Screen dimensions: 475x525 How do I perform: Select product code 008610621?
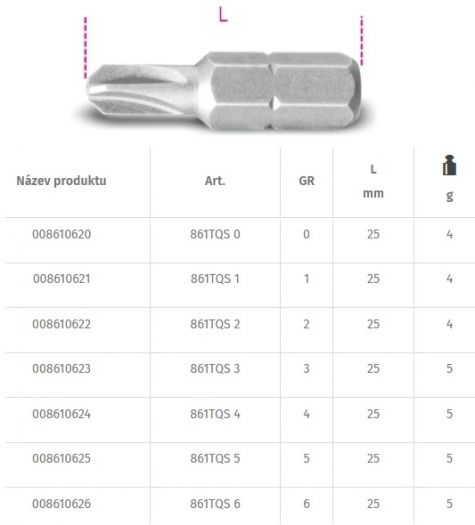tap(62, 279)
